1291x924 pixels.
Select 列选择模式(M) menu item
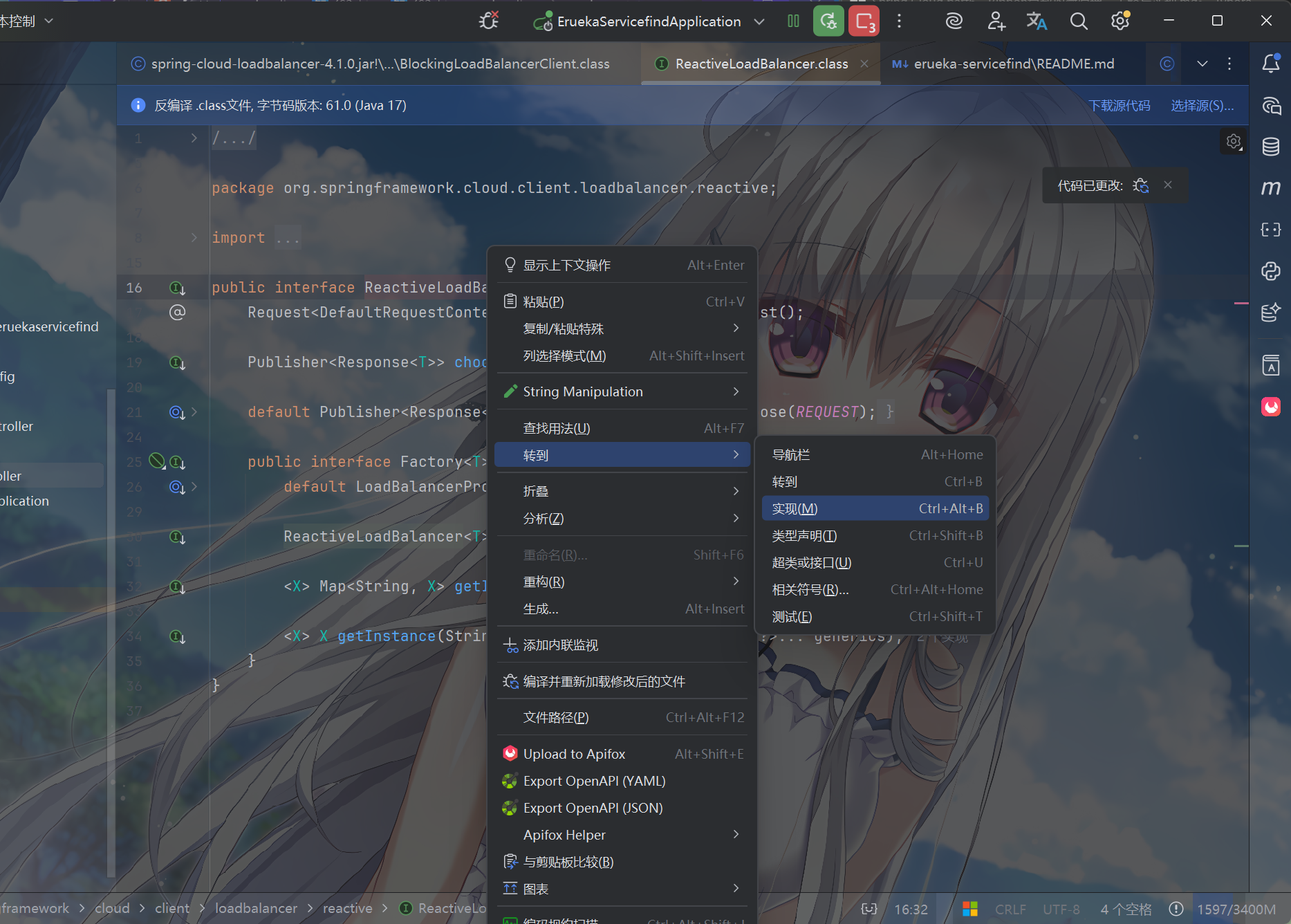click(x=622, y=355)
